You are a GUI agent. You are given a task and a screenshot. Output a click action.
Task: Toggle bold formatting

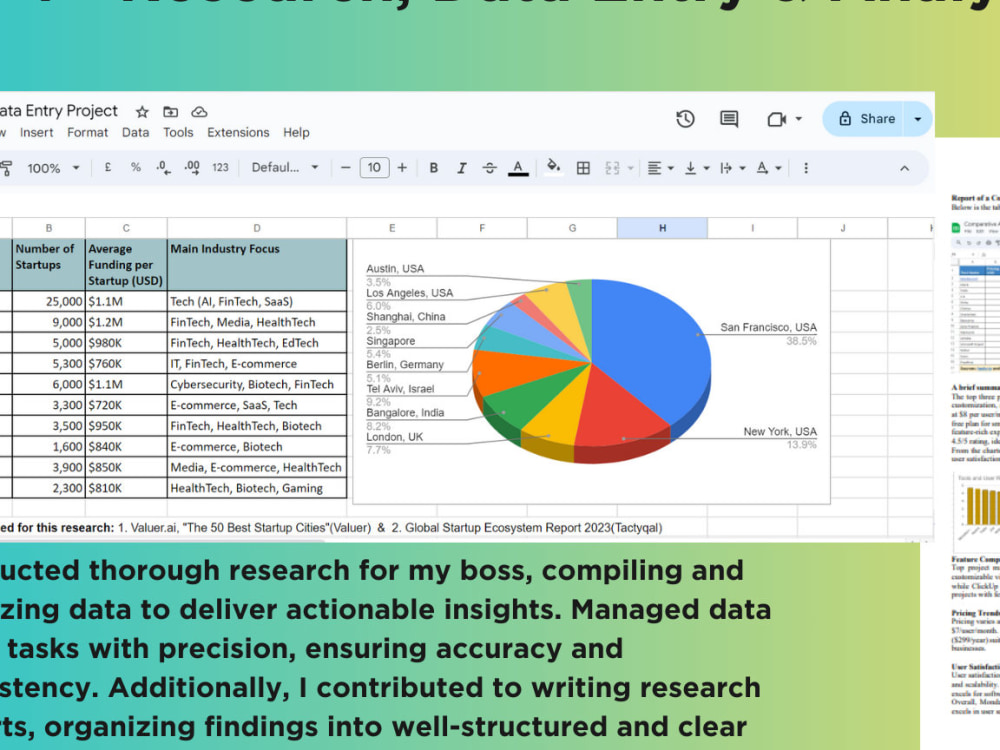tap(434, 168)
